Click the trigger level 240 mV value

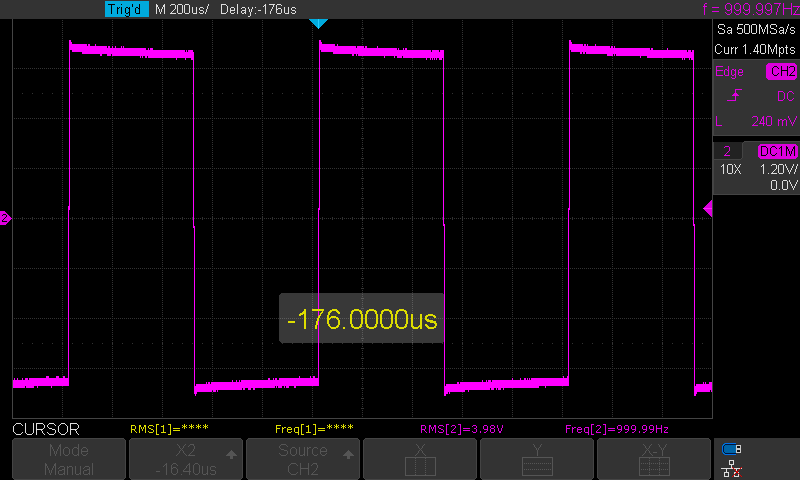(773, 121)
